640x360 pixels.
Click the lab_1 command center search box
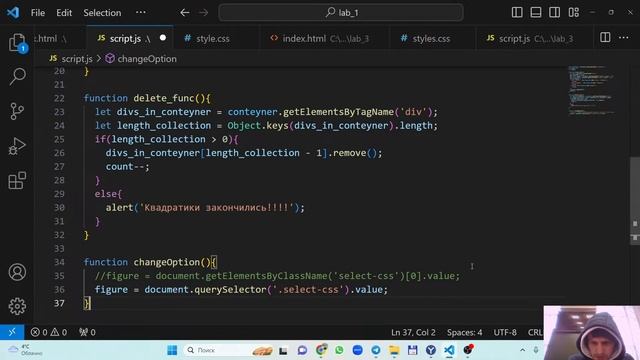(341, 13)
